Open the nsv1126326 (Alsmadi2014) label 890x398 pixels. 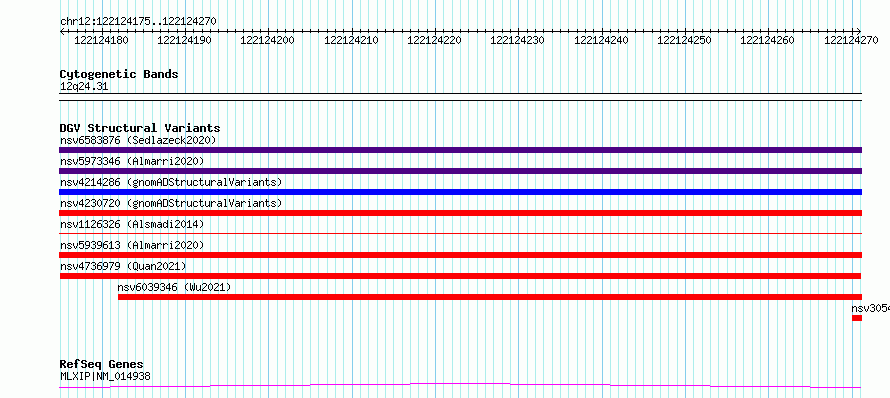(132, 224)
